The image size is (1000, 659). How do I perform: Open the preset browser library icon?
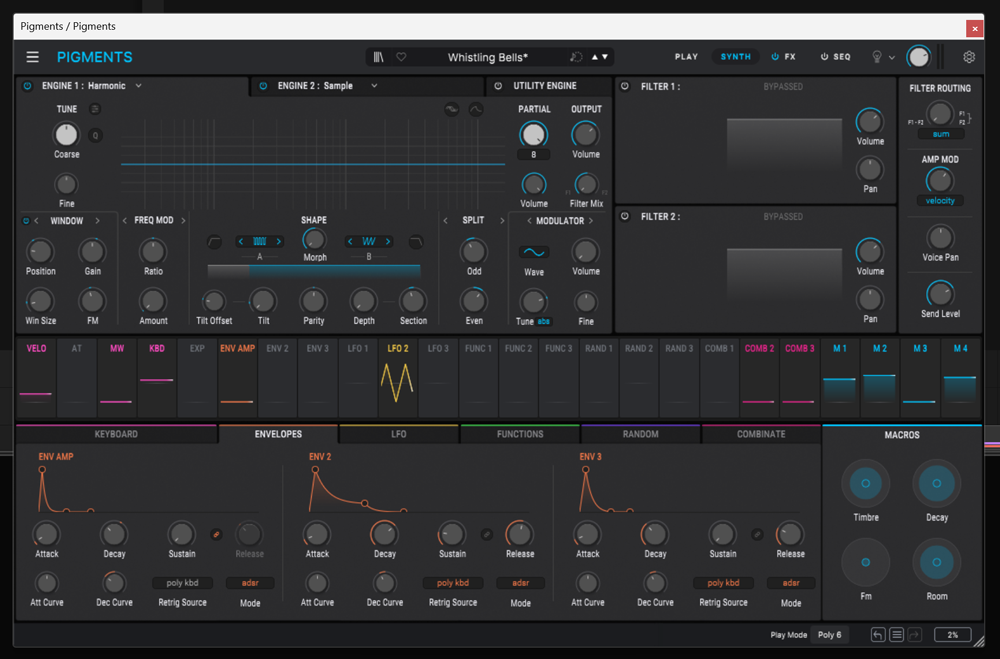[x=378, y=57]
